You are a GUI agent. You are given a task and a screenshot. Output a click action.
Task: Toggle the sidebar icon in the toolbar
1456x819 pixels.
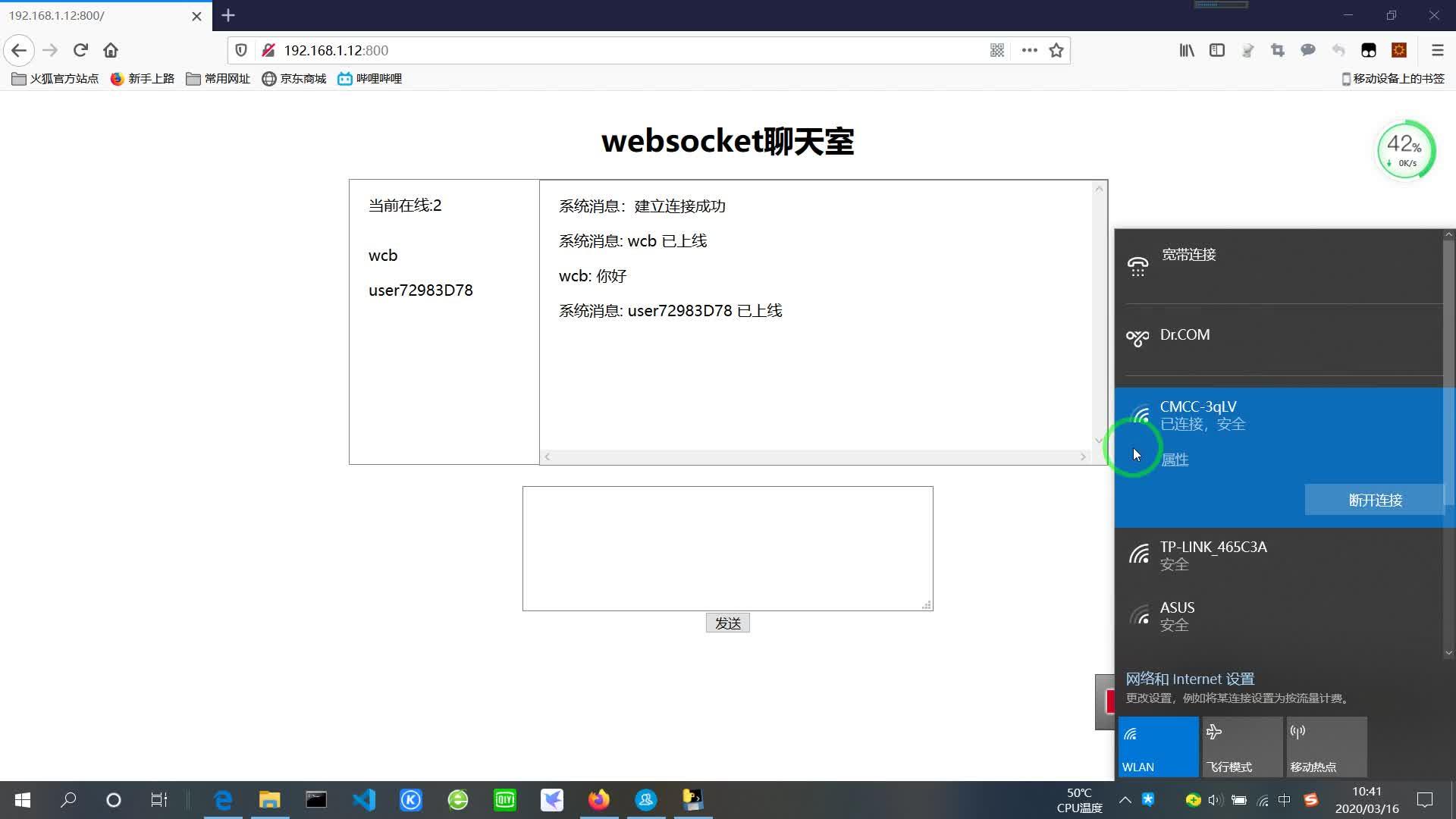[x=1217, y=50]
